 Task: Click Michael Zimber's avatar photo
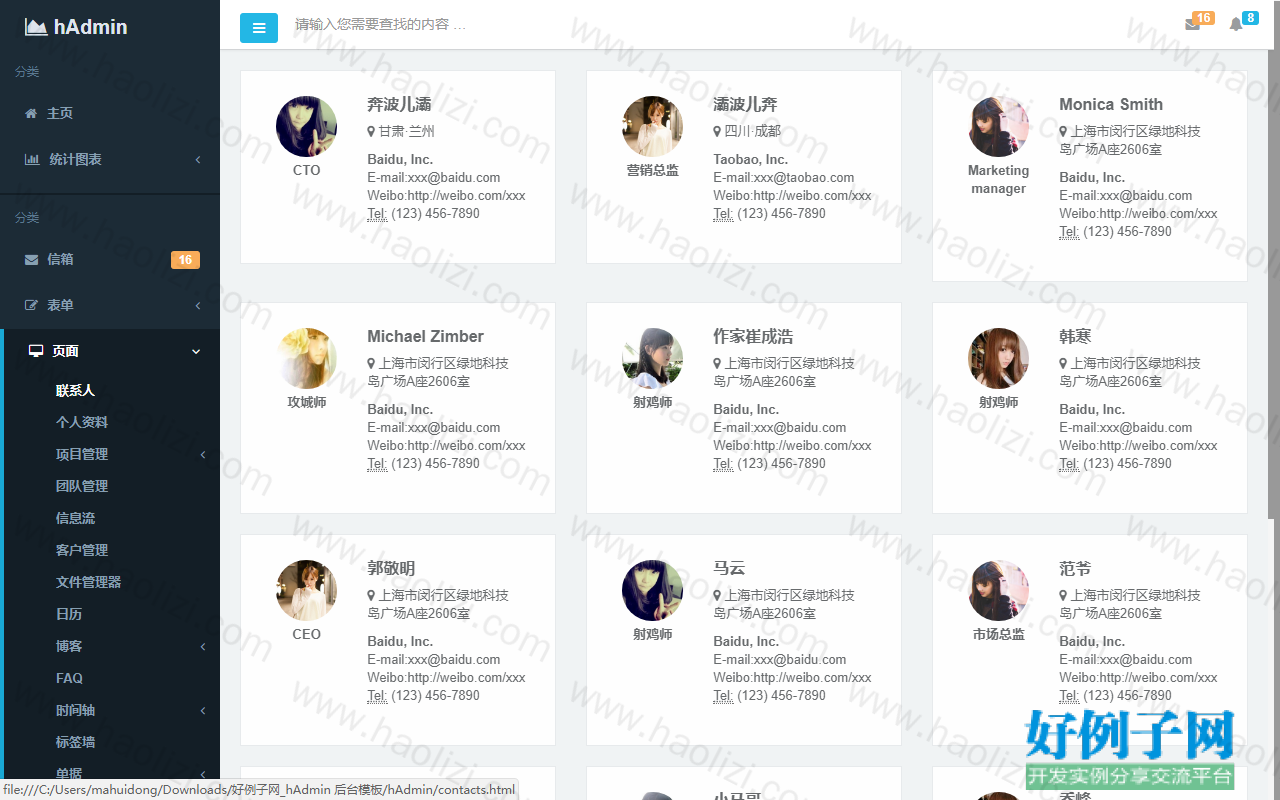pyautogui.click(x=306, y=359)
